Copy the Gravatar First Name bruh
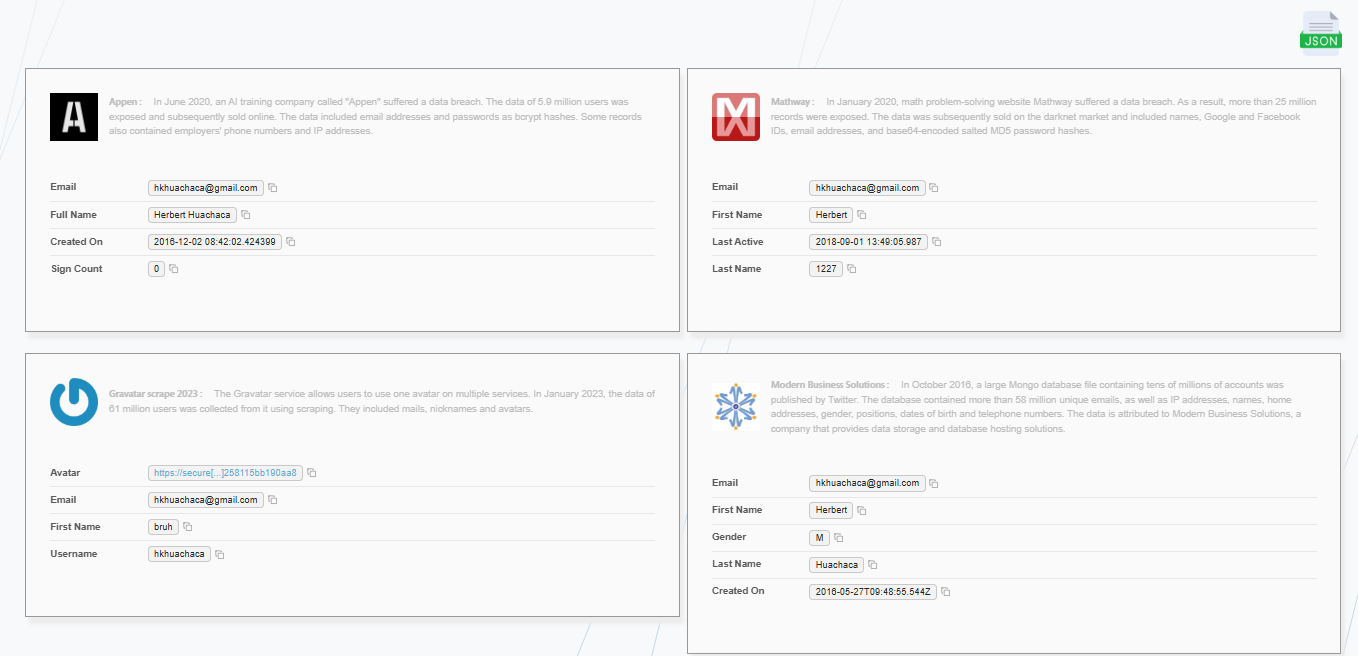Image resolution: width=1358 pixels, height=656 pixels. (x=188, y=527)
